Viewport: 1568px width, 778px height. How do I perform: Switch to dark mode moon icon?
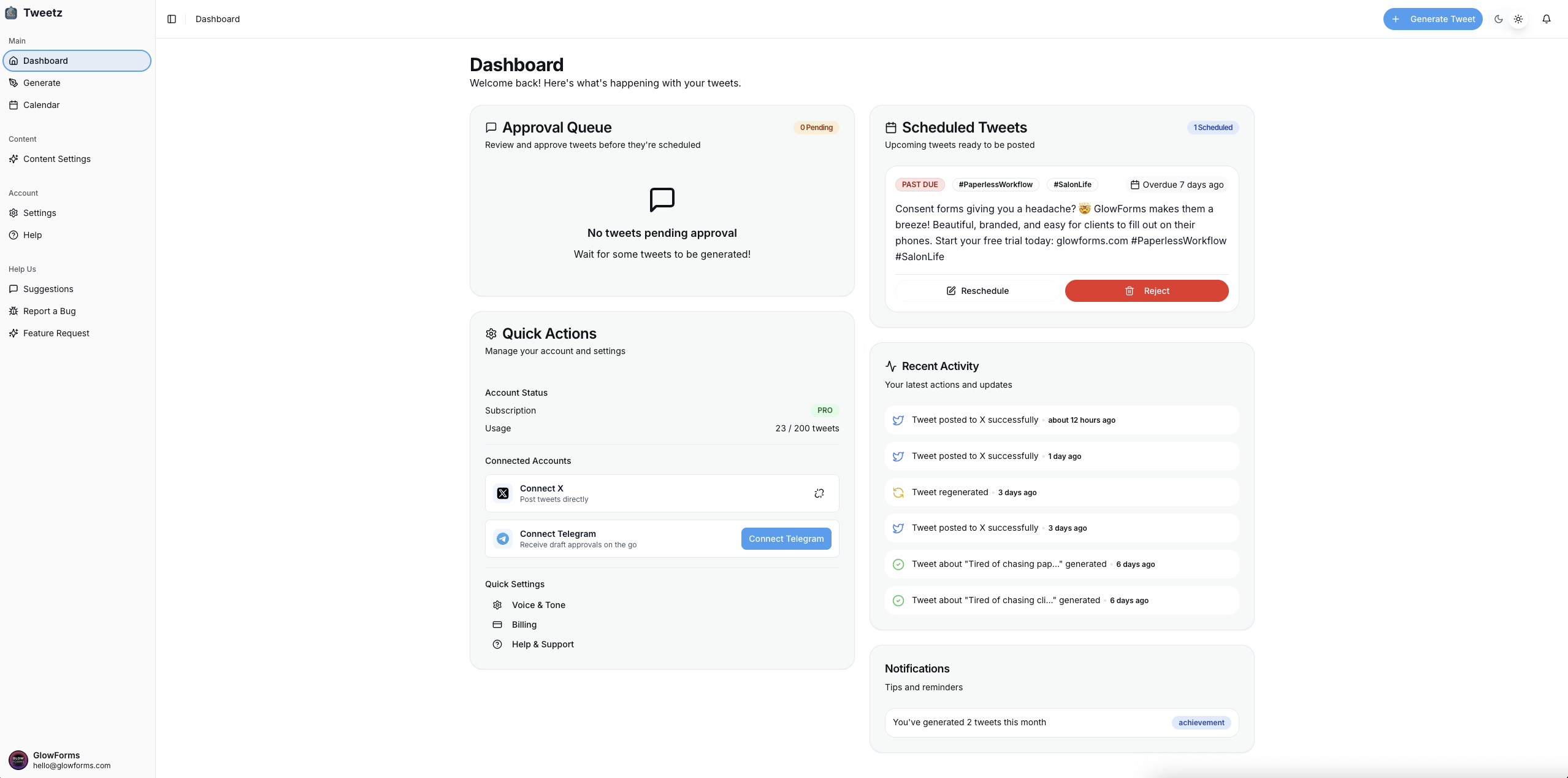pyautogui.click(x=1498, y=19)
